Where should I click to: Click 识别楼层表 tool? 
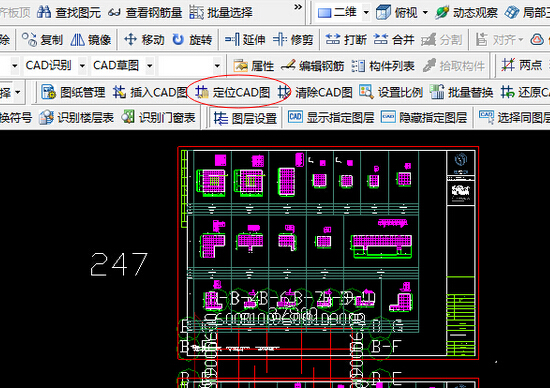click(76, 117)
